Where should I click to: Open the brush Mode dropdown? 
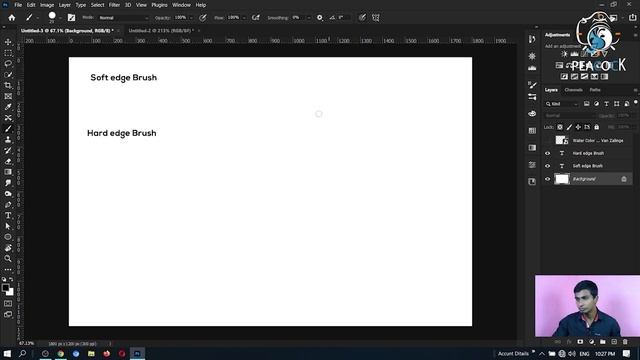click(x=124, y=18)
